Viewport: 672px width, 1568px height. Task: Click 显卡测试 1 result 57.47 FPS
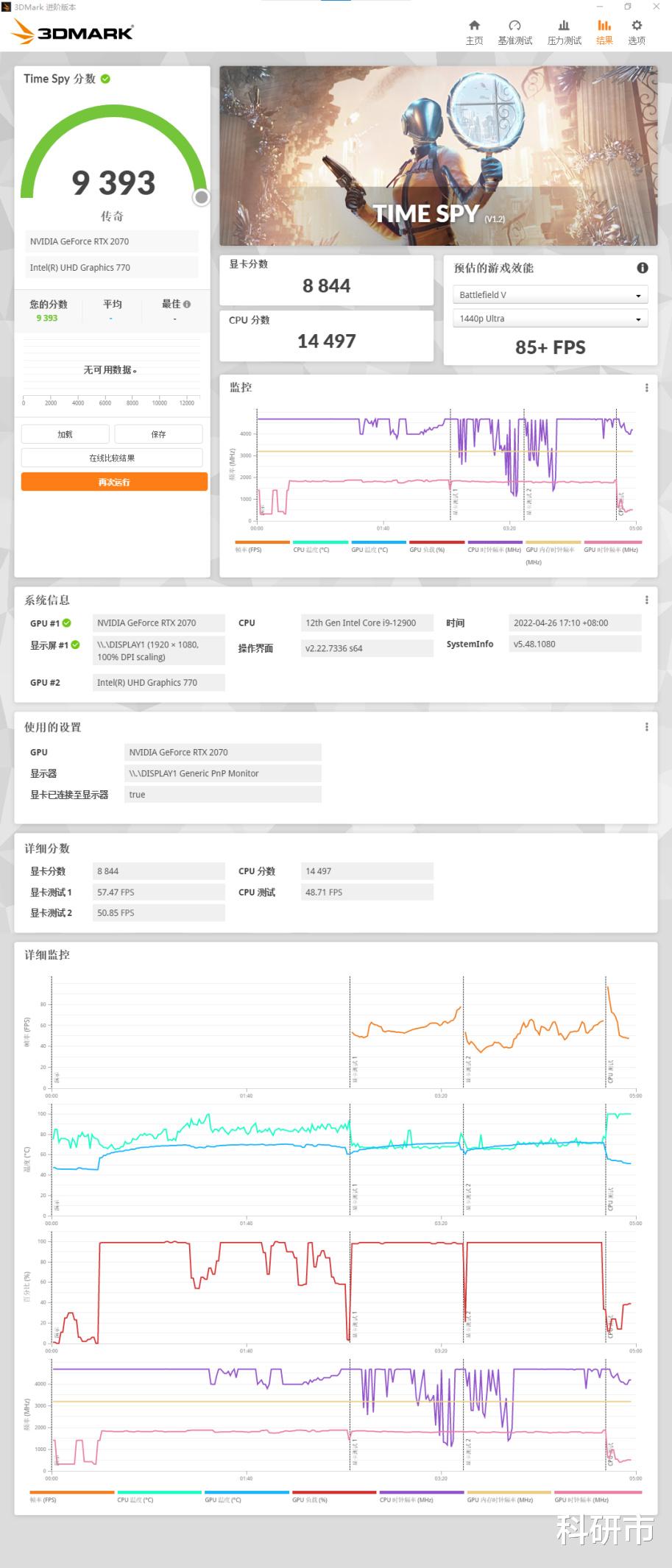[158, 892]
